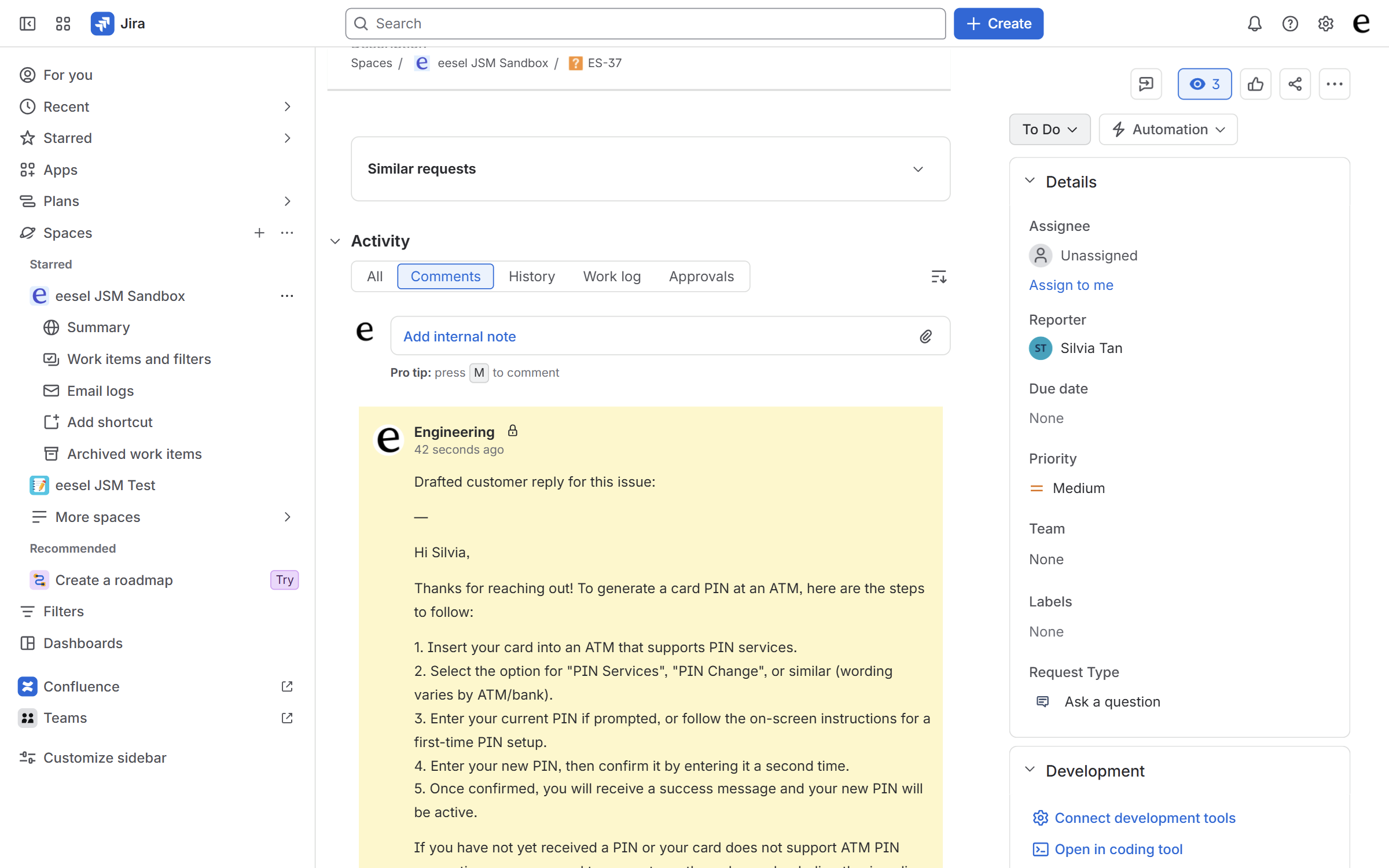Click the Spaces breadcrumb link
Screen dimensions: 1389x868
click(x=372, y=63)
